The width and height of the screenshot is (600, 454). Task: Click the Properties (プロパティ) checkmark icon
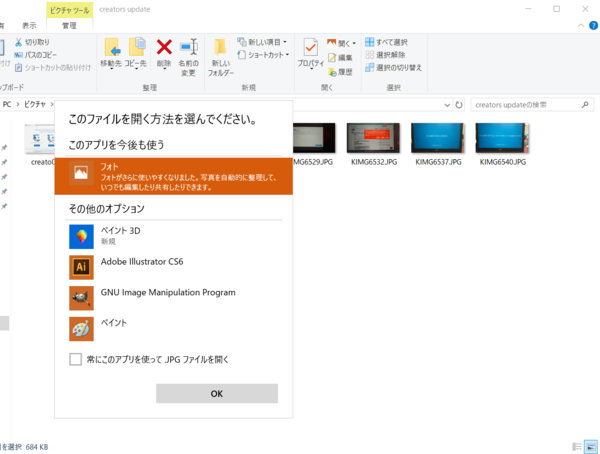click(x=310, y=47)
